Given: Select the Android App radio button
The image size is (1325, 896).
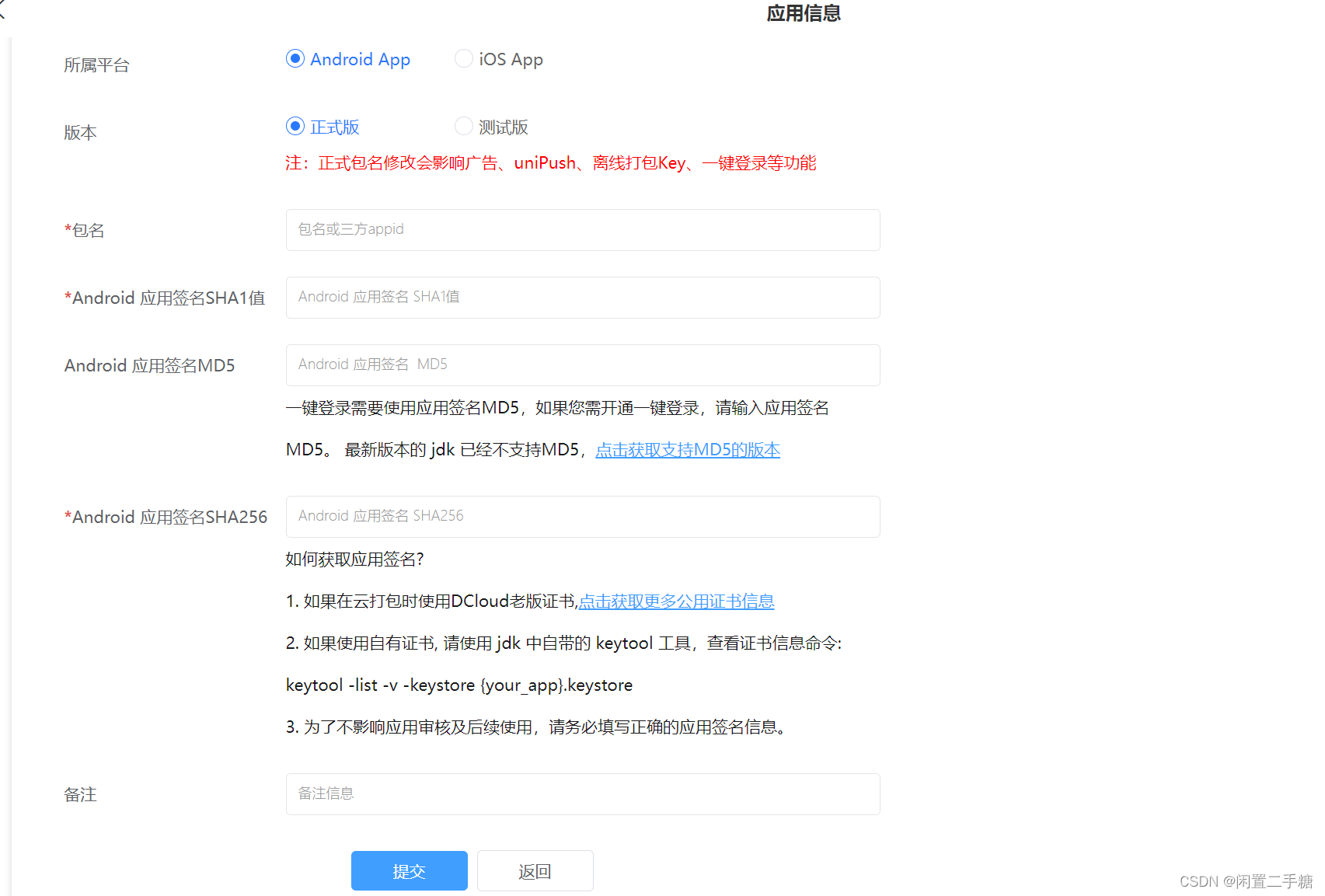Looking at the screenshot, I should (x=295, y=58).
